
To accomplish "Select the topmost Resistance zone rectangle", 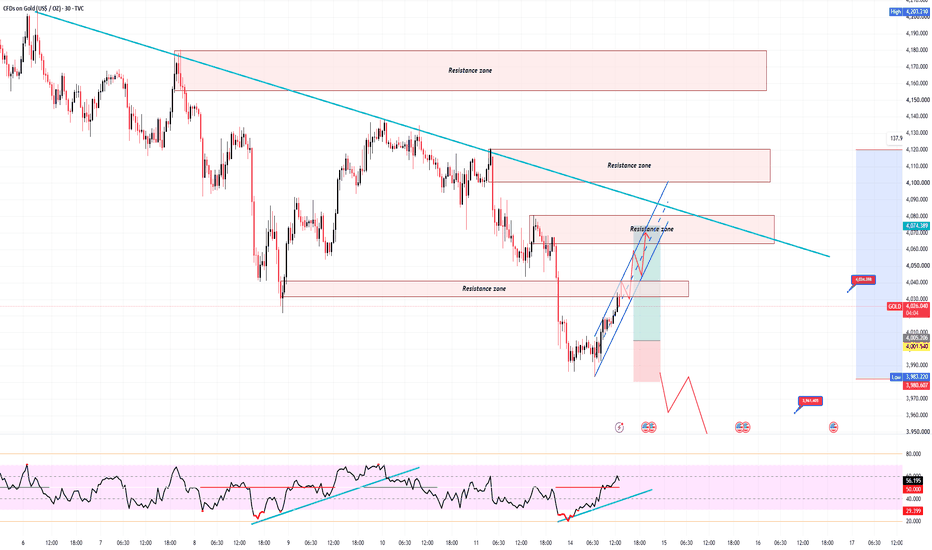I will [470, 70].
